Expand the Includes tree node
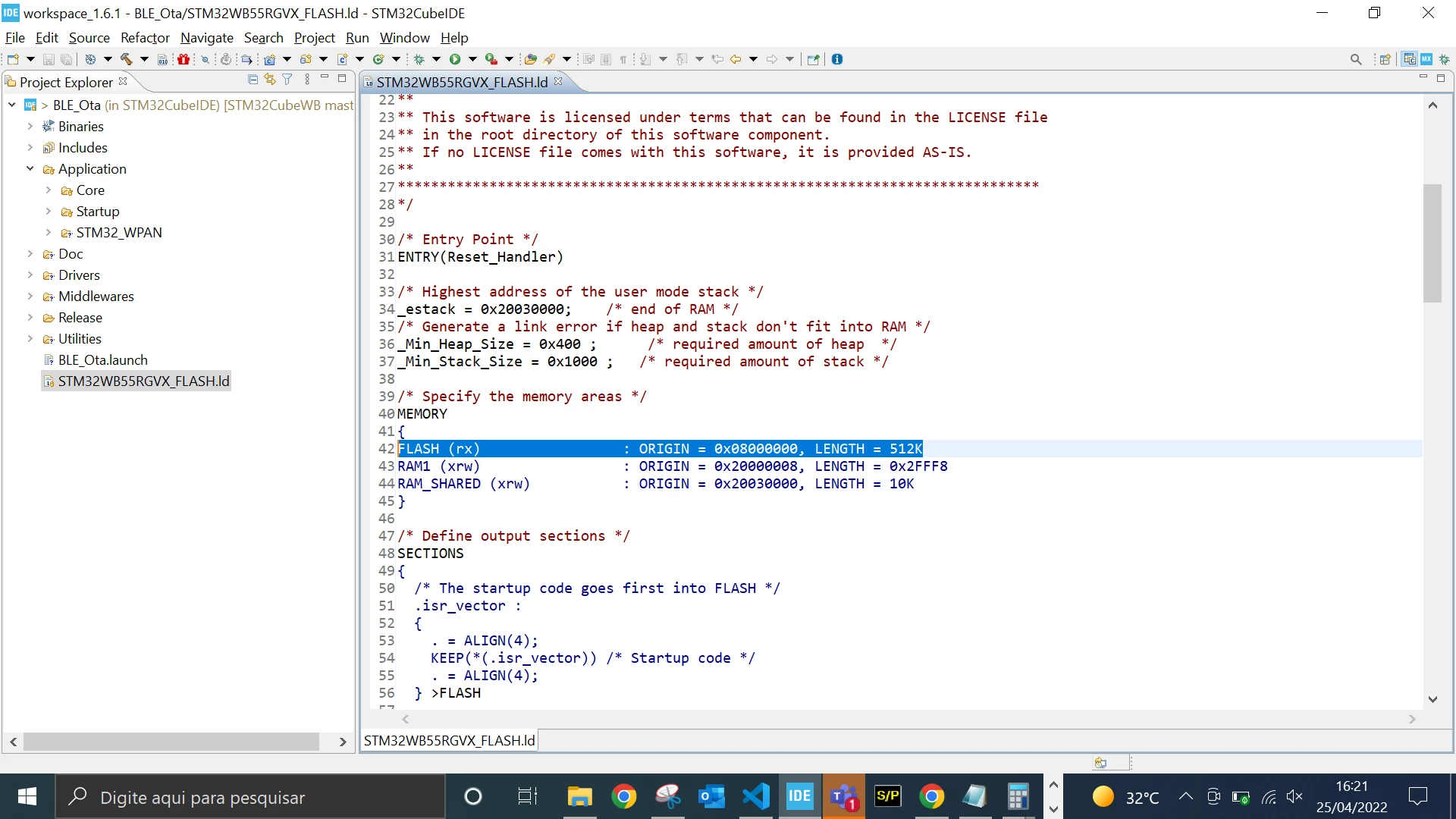Screen dimensions: 1456x819 (x=30, y=147)
